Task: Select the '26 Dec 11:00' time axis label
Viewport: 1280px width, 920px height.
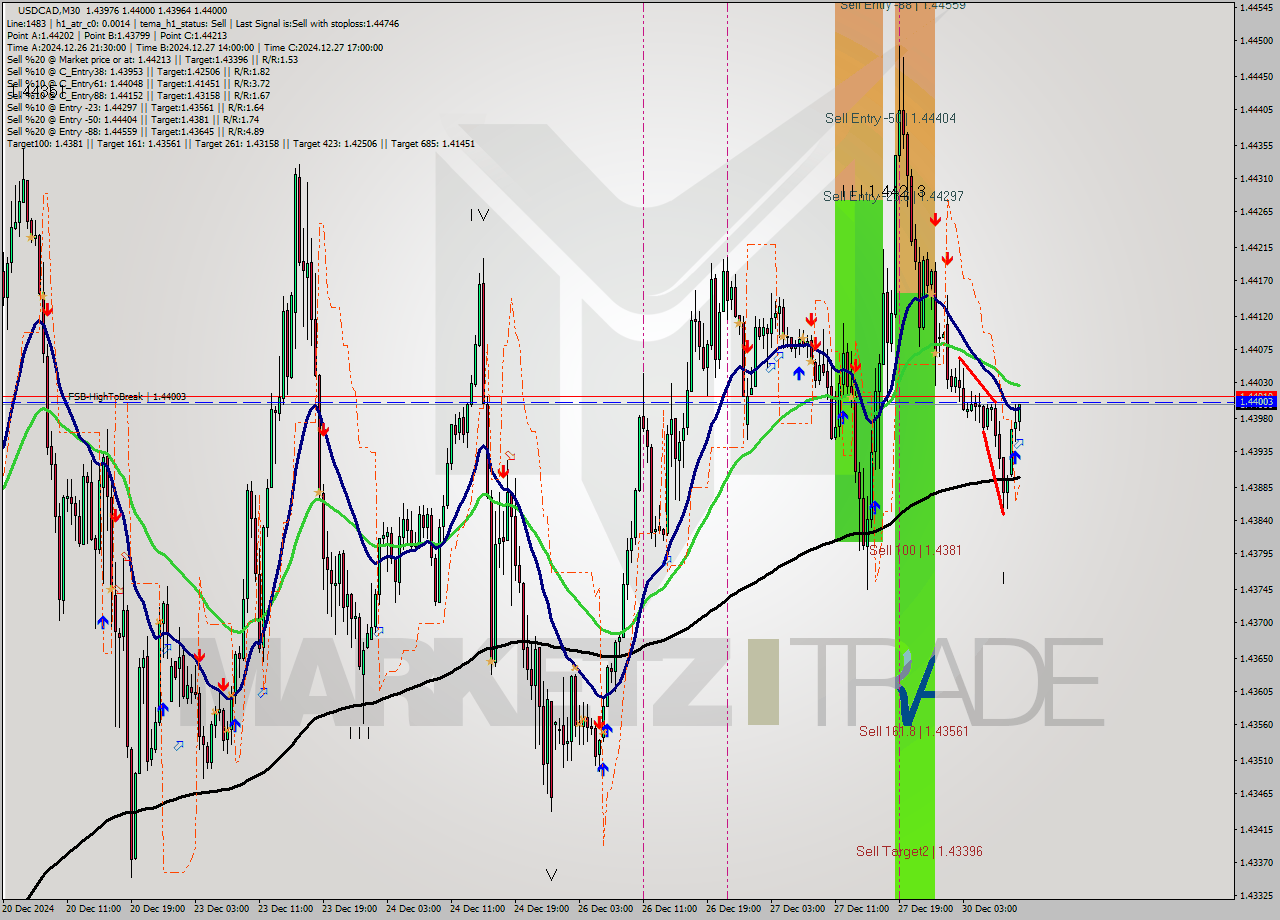Action: (x=670, y=909)
